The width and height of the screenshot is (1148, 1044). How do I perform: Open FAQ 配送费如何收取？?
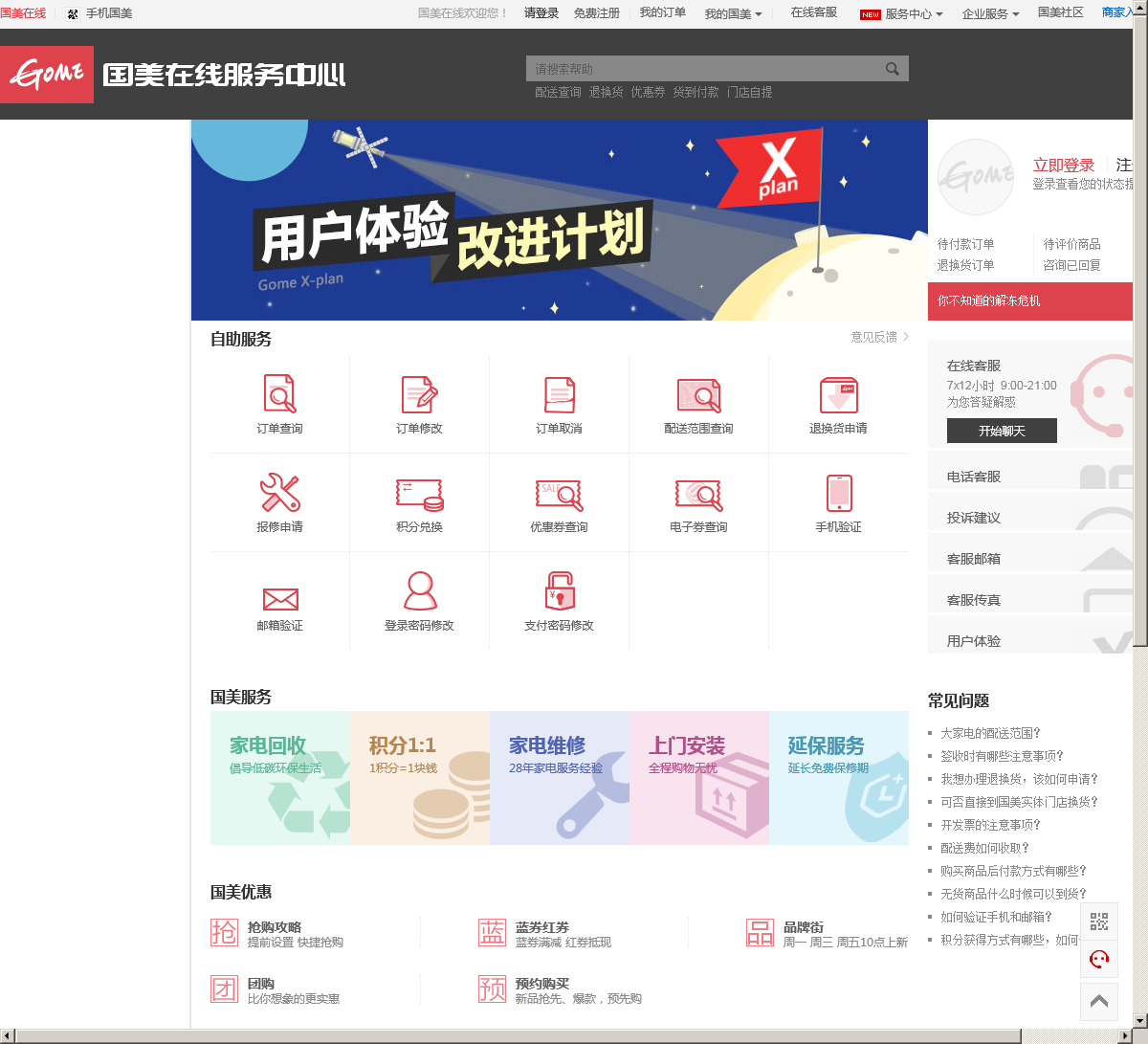click(x=984, y=848)
